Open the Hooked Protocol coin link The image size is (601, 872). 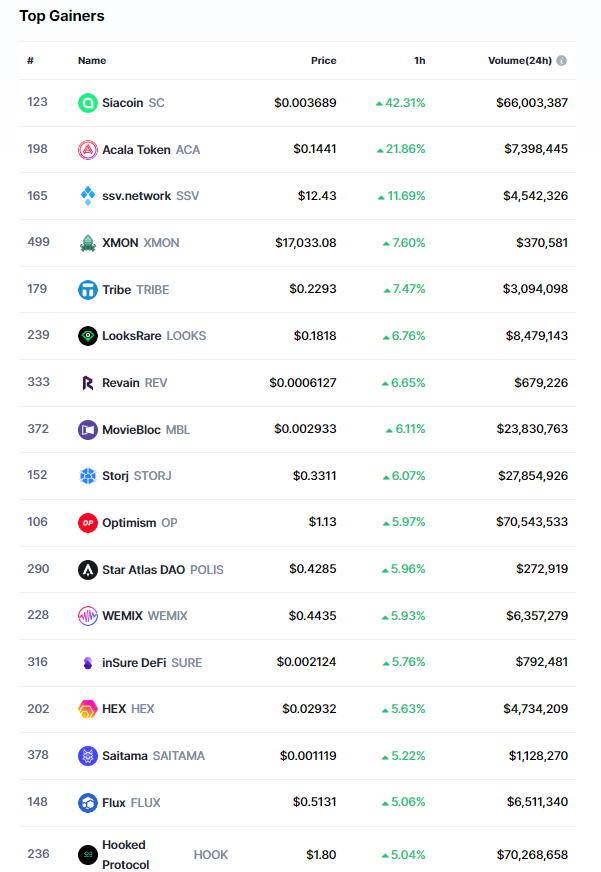tap(126, 855)
